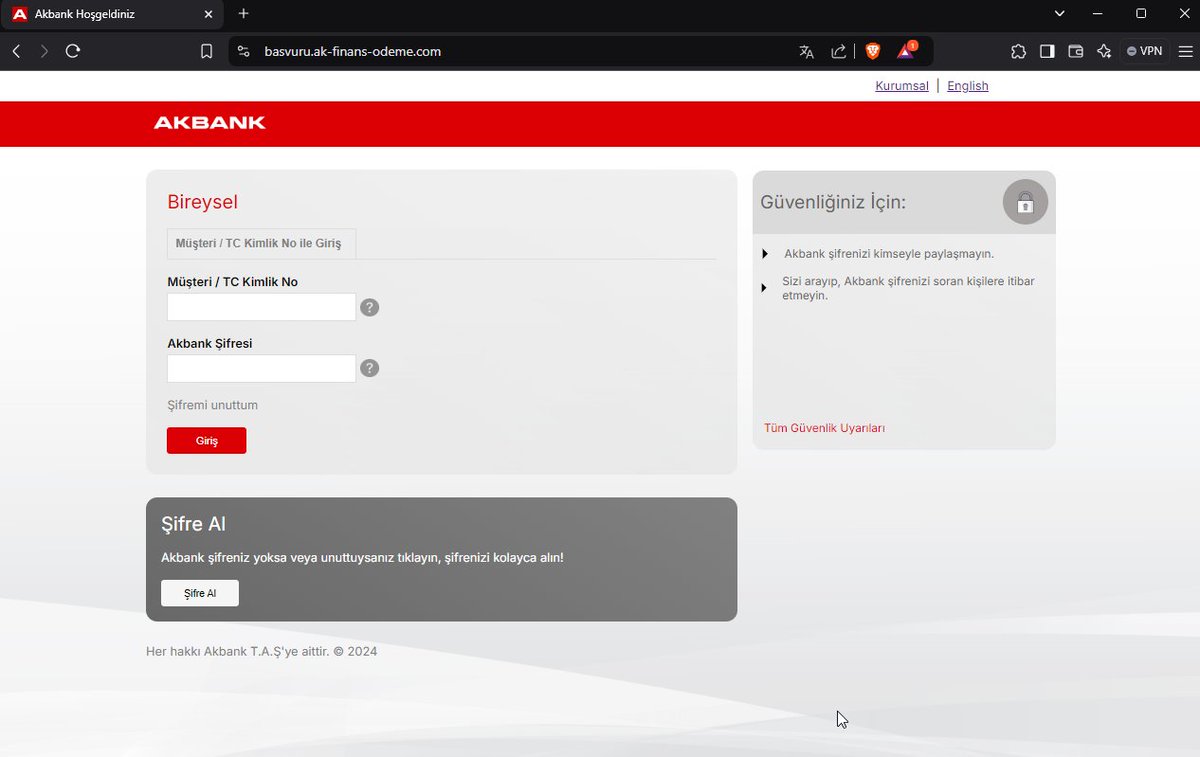
Task: Click the help icon beside Akbank Şifresi
Action: [x=369, y=368]
